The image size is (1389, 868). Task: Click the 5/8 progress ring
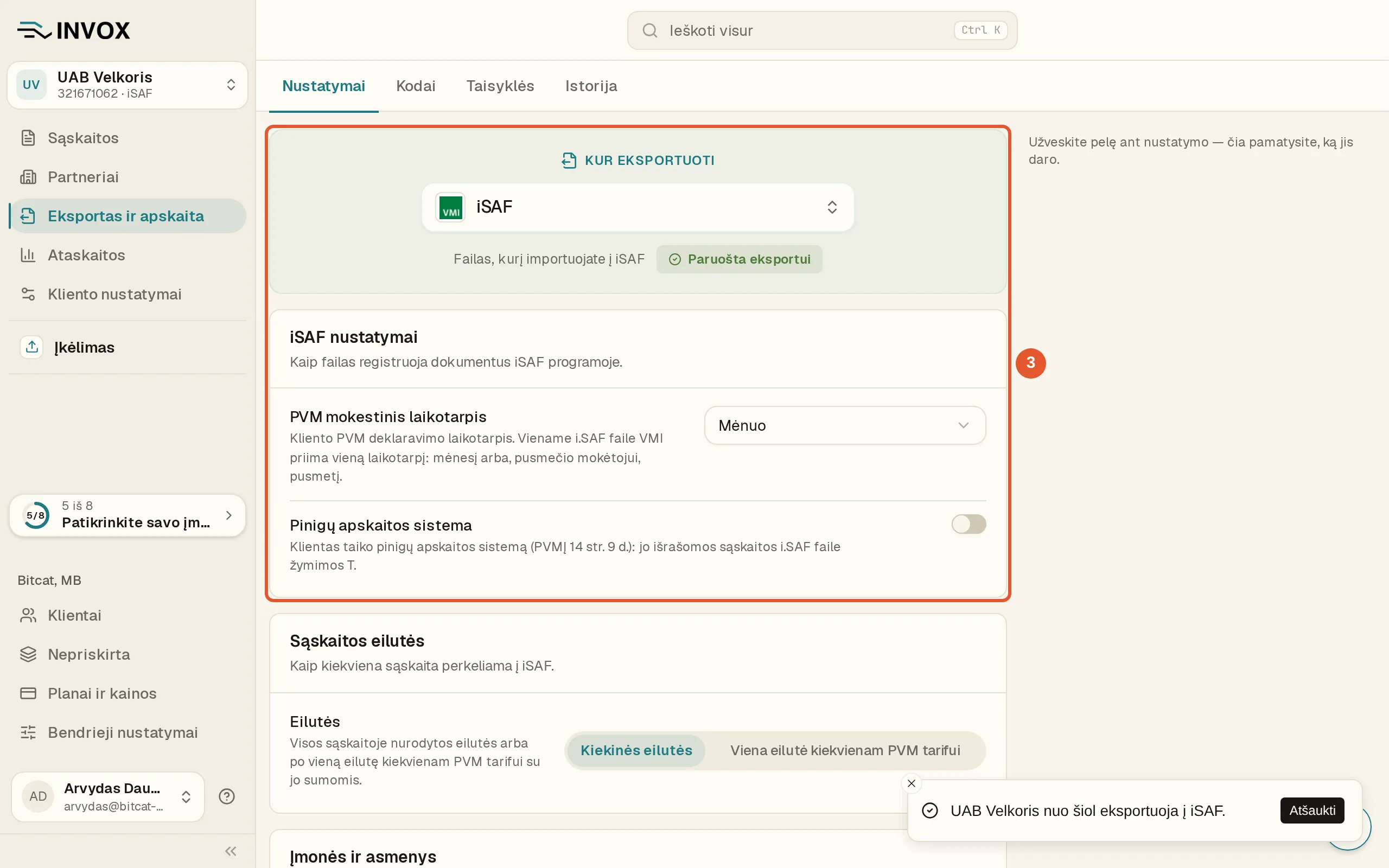[36, 515]
